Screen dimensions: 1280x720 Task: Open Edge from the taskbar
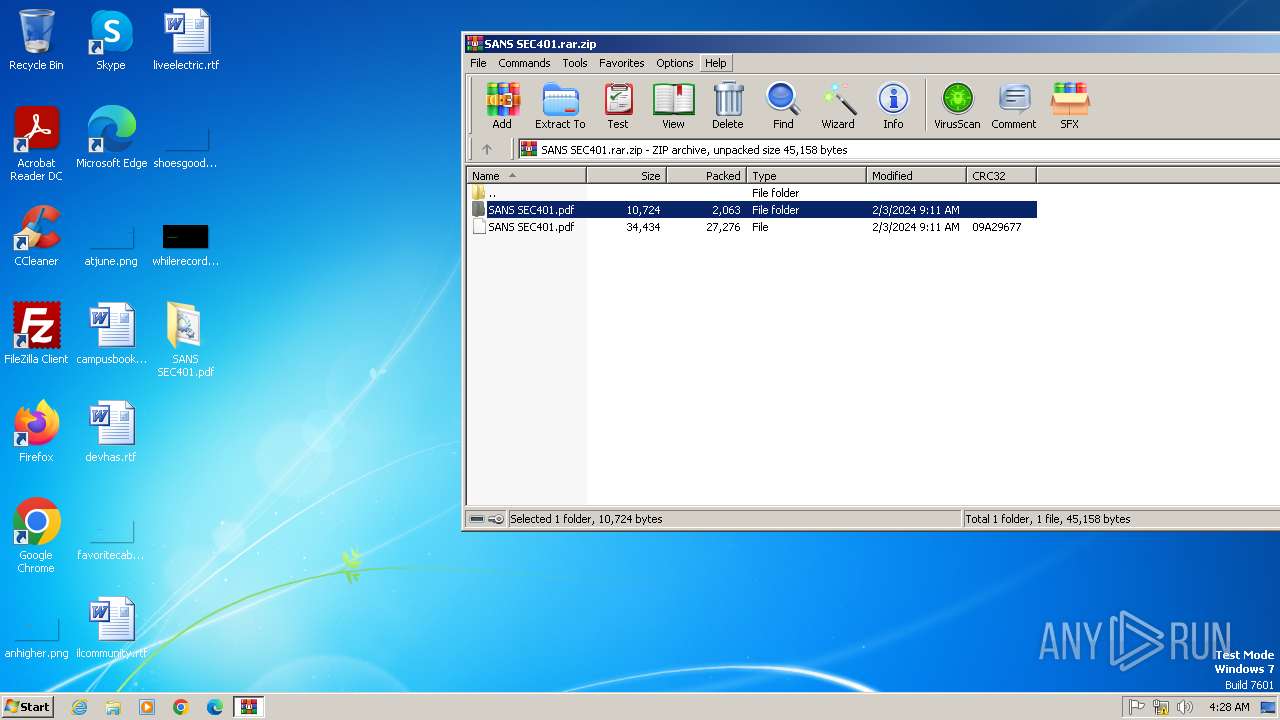tap(215, 707)
